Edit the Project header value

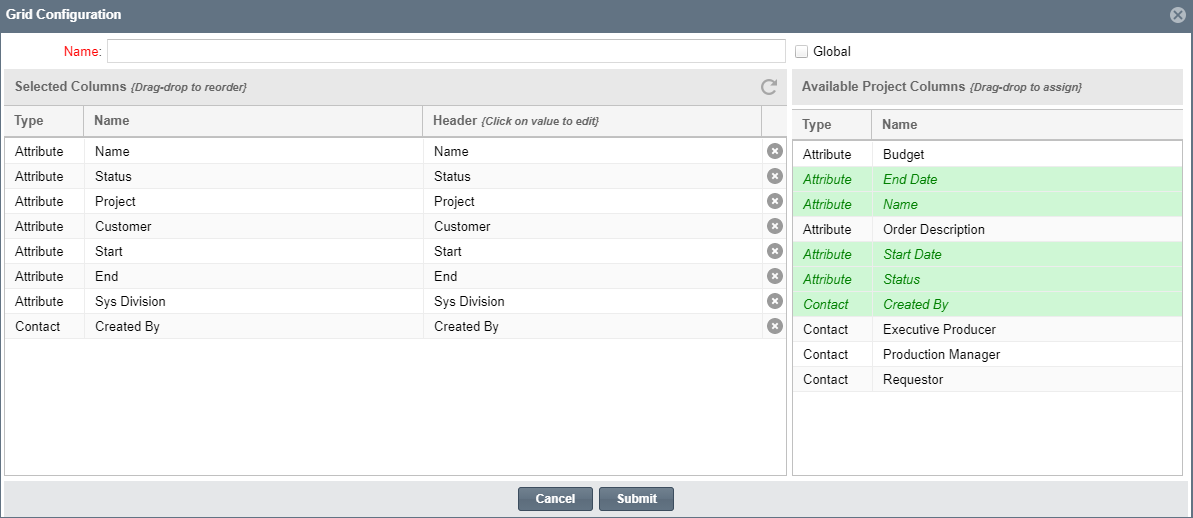click(592, 202)
